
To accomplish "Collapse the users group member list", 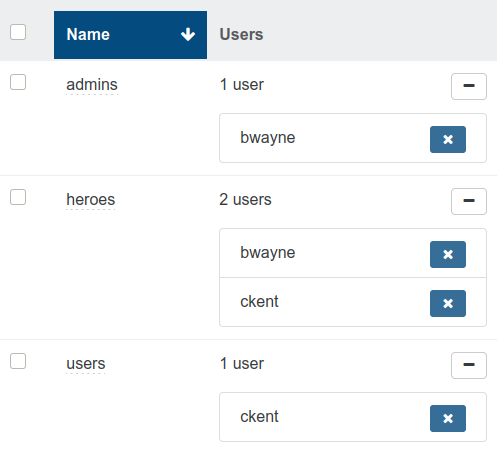I will point(469,365).
